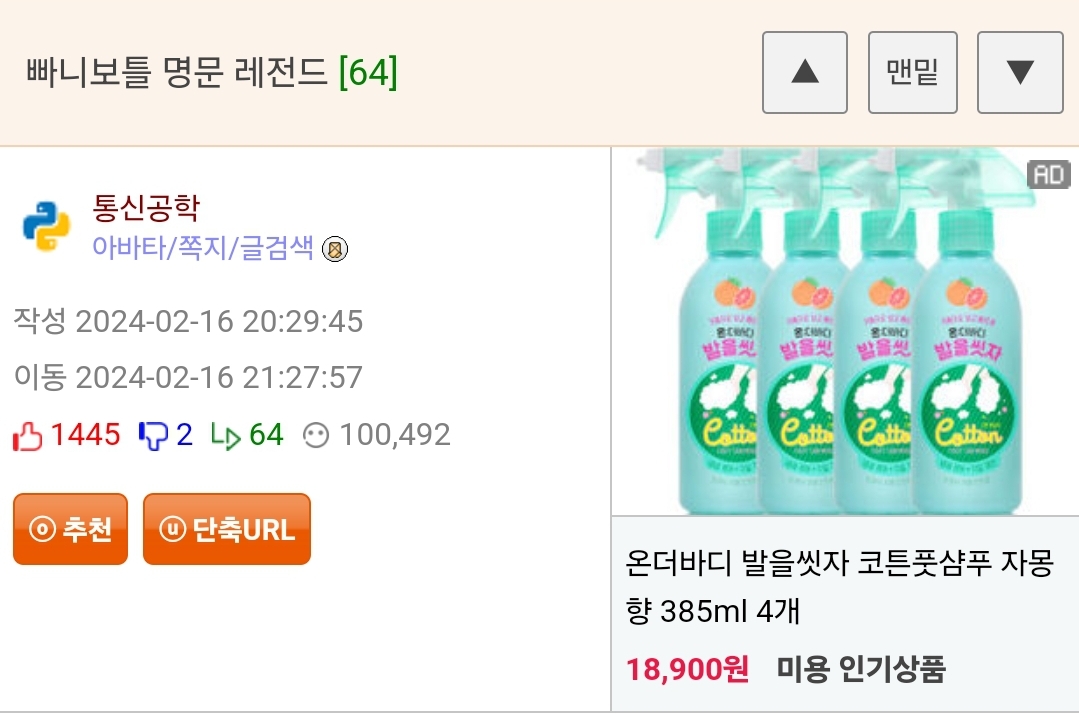Click the Python logo avatar
Screen dimensions: 1079x714
[46, 226]
